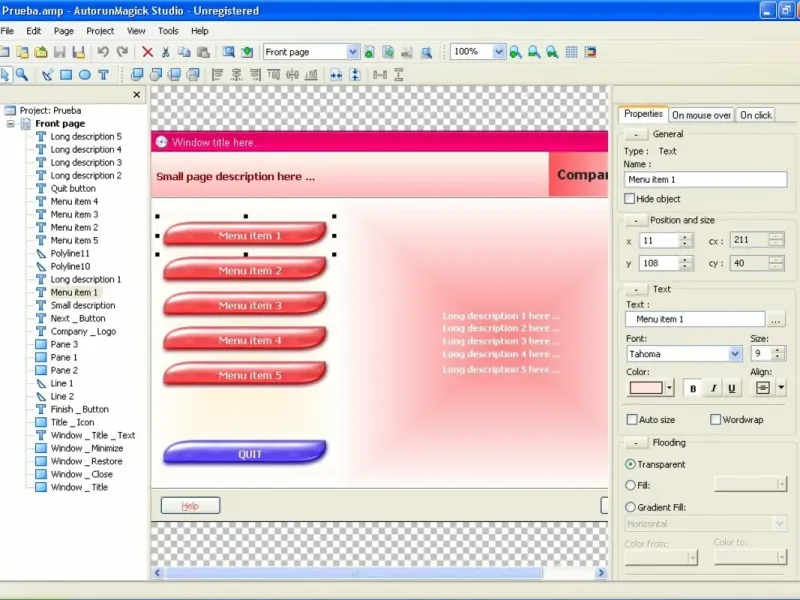Click the ellipsis button beside Text field
Screen dimensions: 800x600
[776, 319]
